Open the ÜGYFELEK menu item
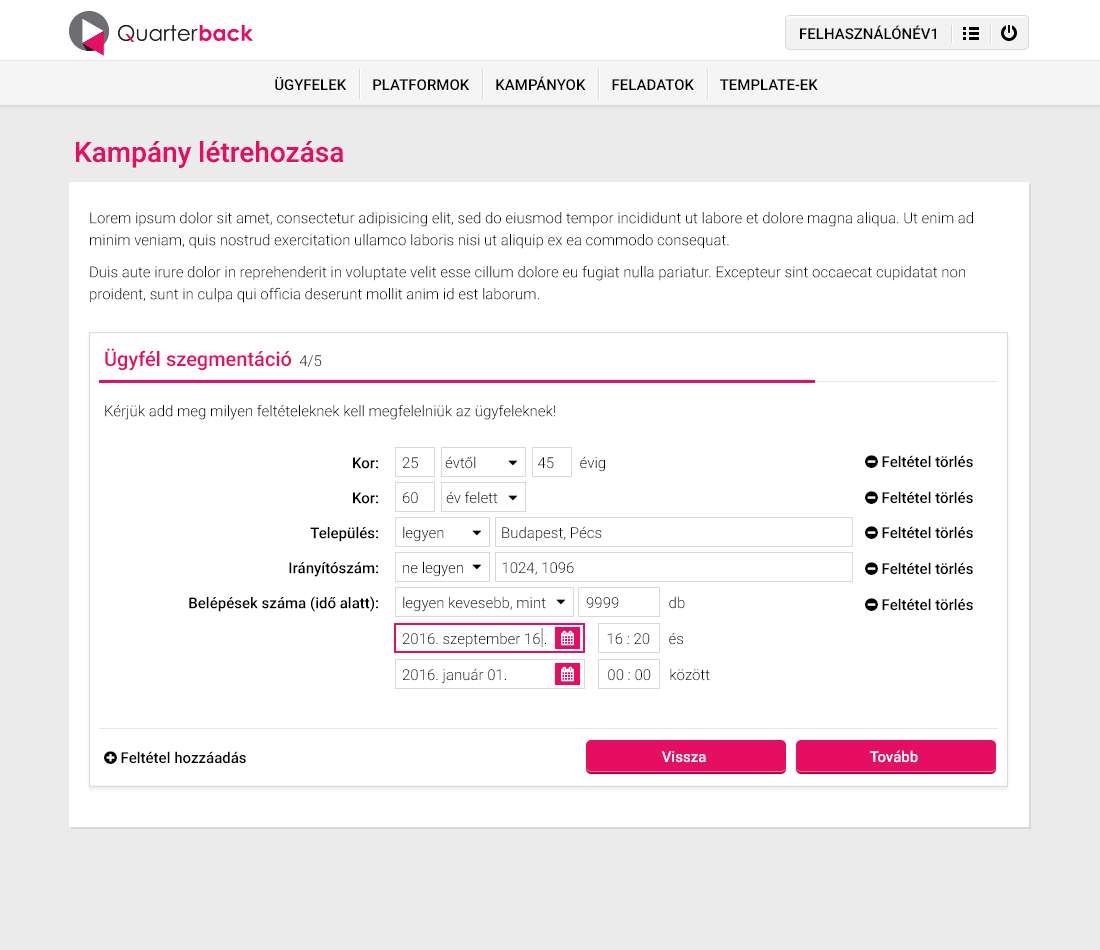 [310, 85]
